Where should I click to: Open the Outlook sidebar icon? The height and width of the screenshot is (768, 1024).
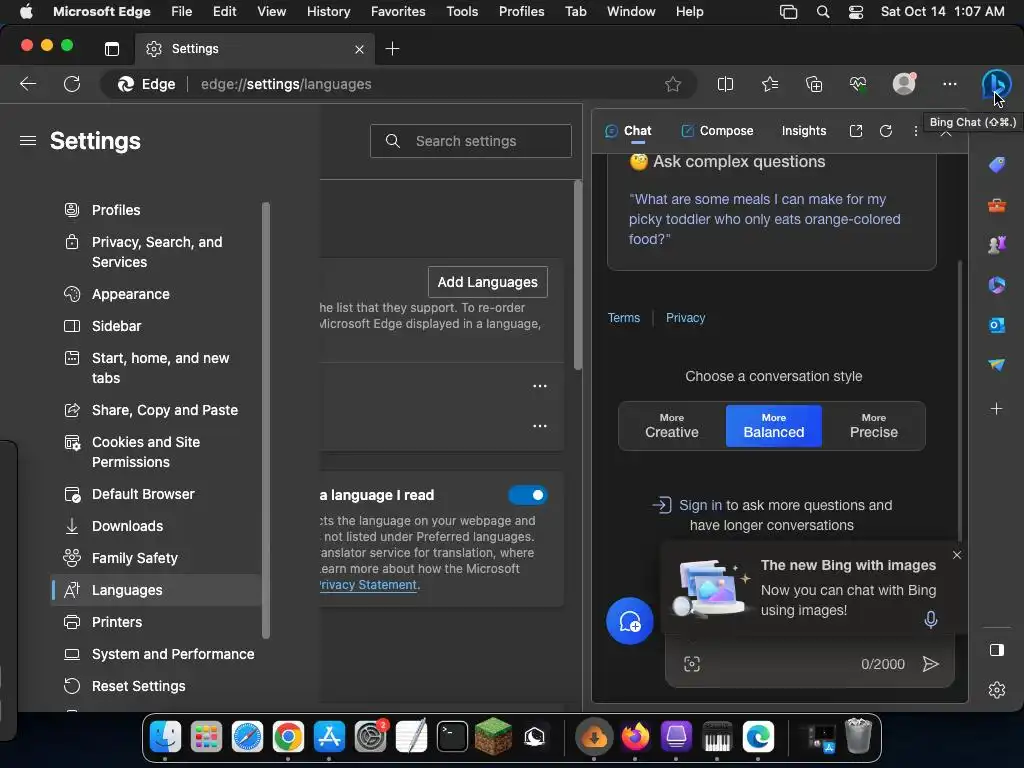(997, 325)
